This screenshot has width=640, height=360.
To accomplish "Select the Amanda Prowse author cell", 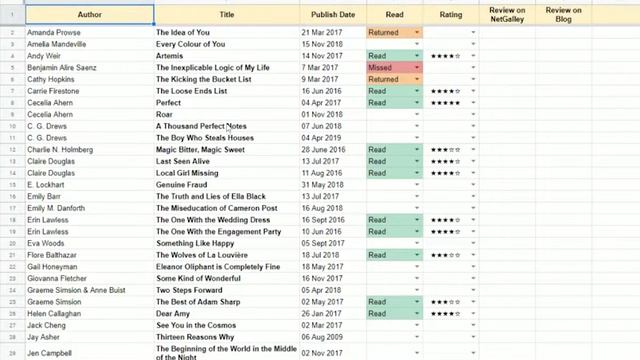I will [89, 32].
